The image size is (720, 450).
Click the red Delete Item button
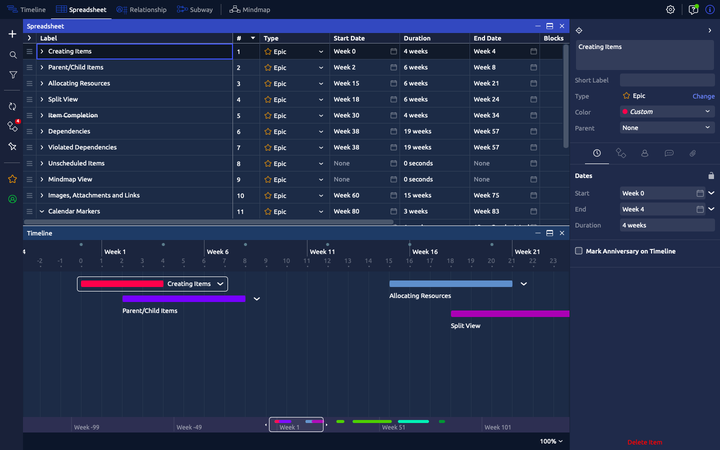pos(644,442)
